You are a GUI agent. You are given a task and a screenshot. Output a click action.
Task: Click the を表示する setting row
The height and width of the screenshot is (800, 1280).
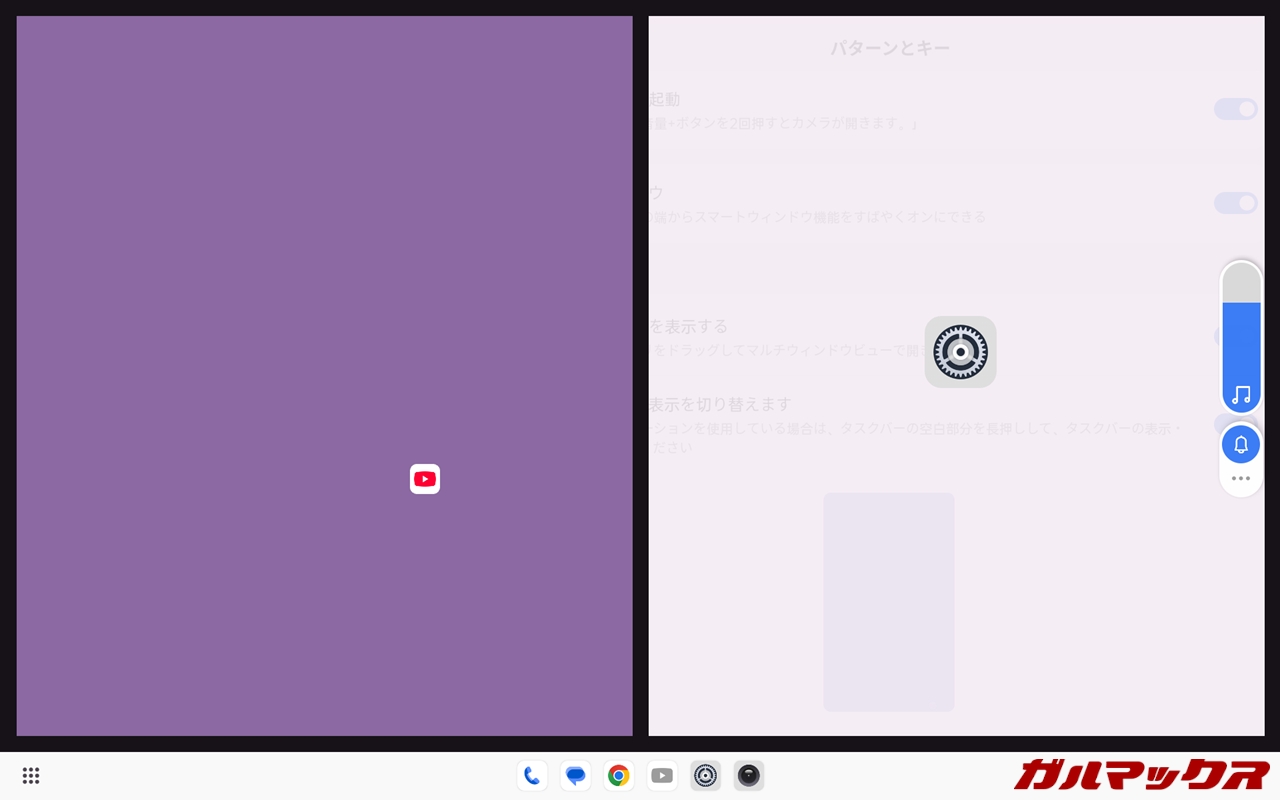900,337
